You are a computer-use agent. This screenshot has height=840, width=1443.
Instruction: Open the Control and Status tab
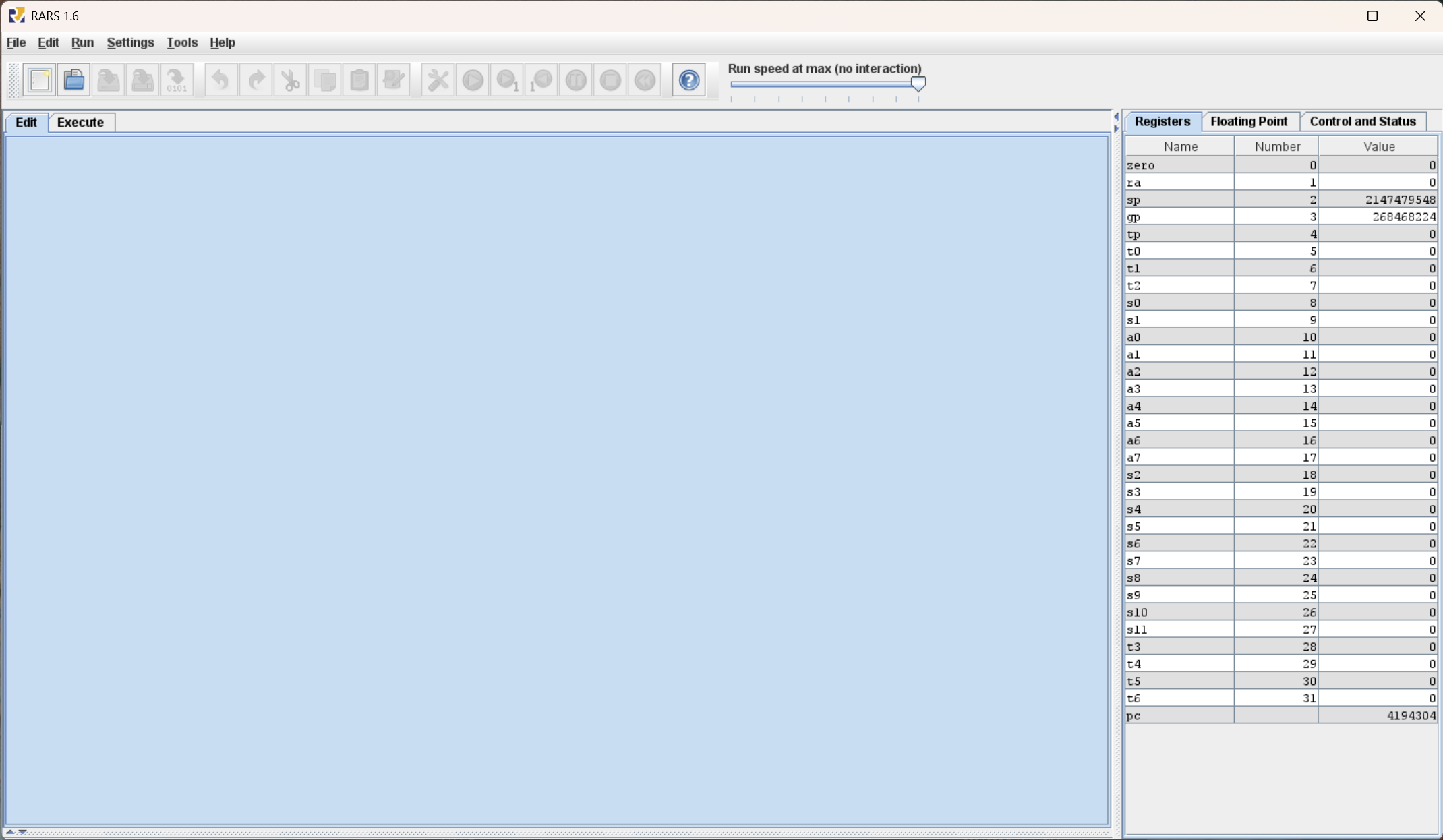click(x=1363, y=121)
